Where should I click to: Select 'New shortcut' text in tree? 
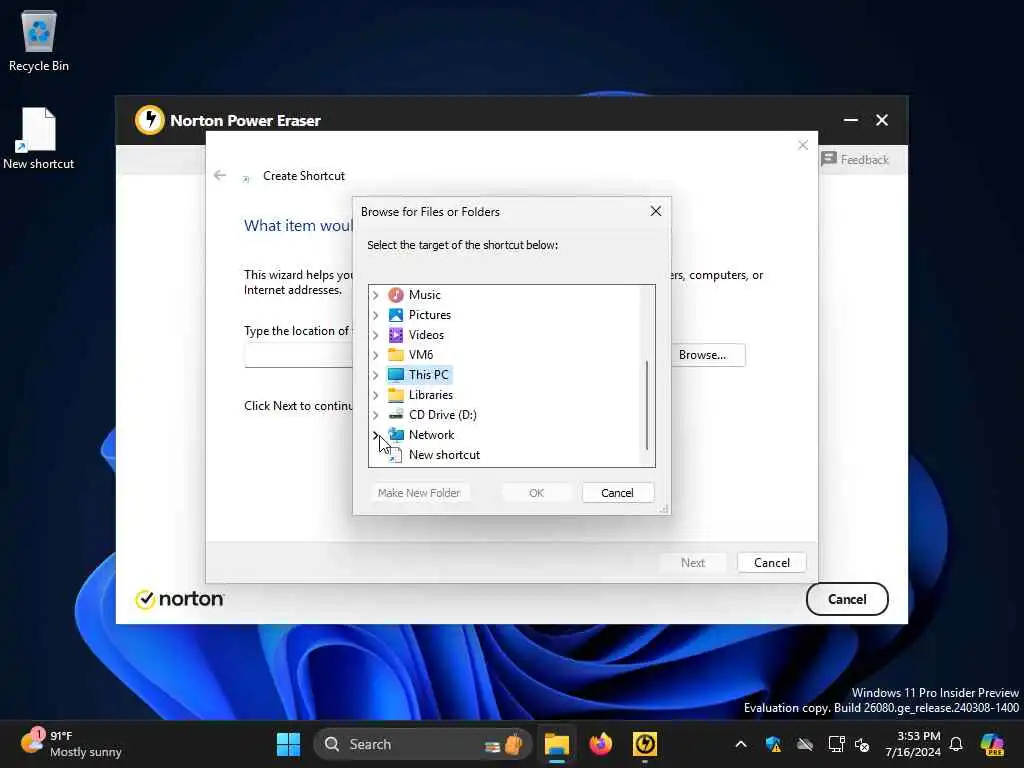pos(444,455)
